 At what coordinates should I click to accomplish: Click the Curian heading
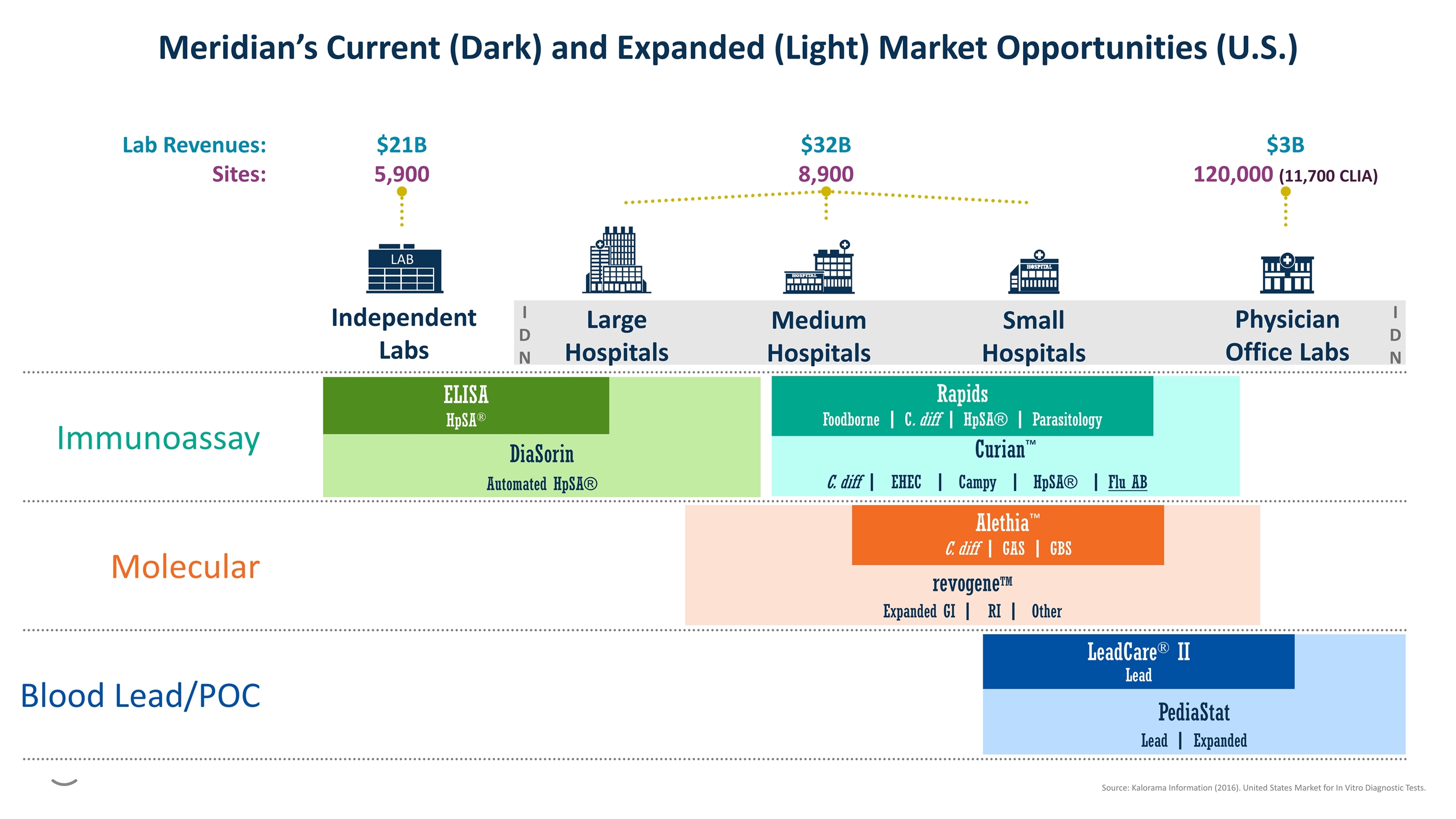pyautogui.click(x=1005, y=450)
